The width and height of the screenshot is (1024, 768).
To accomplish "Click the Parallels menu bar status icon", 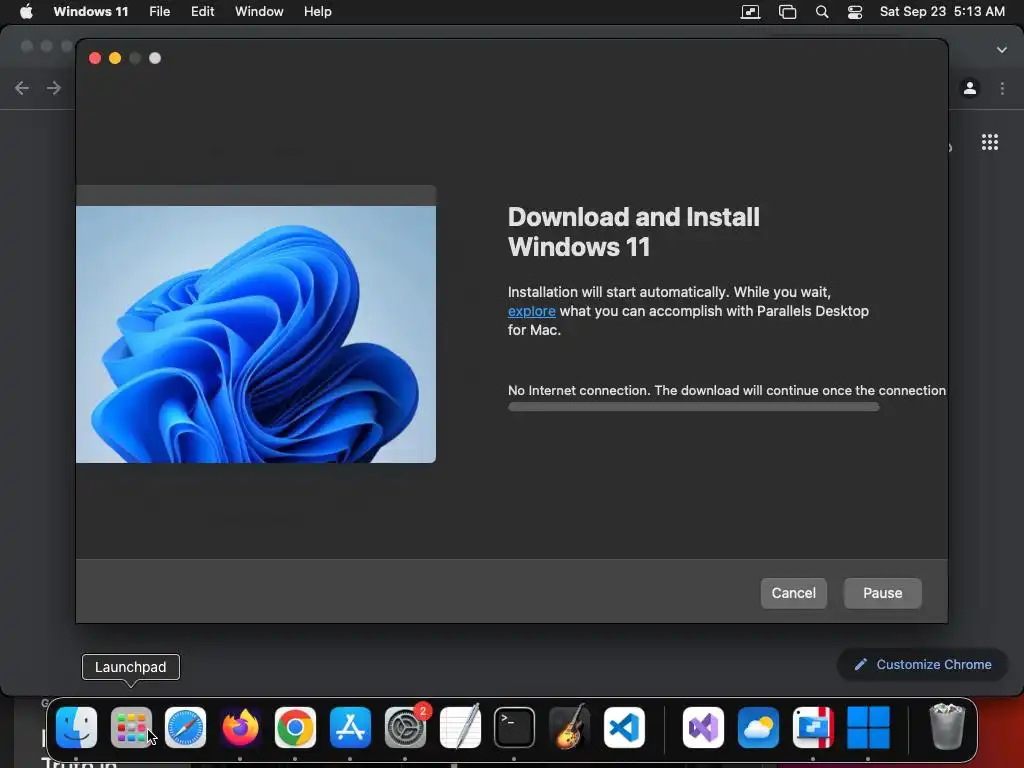I will coord(750,12).
